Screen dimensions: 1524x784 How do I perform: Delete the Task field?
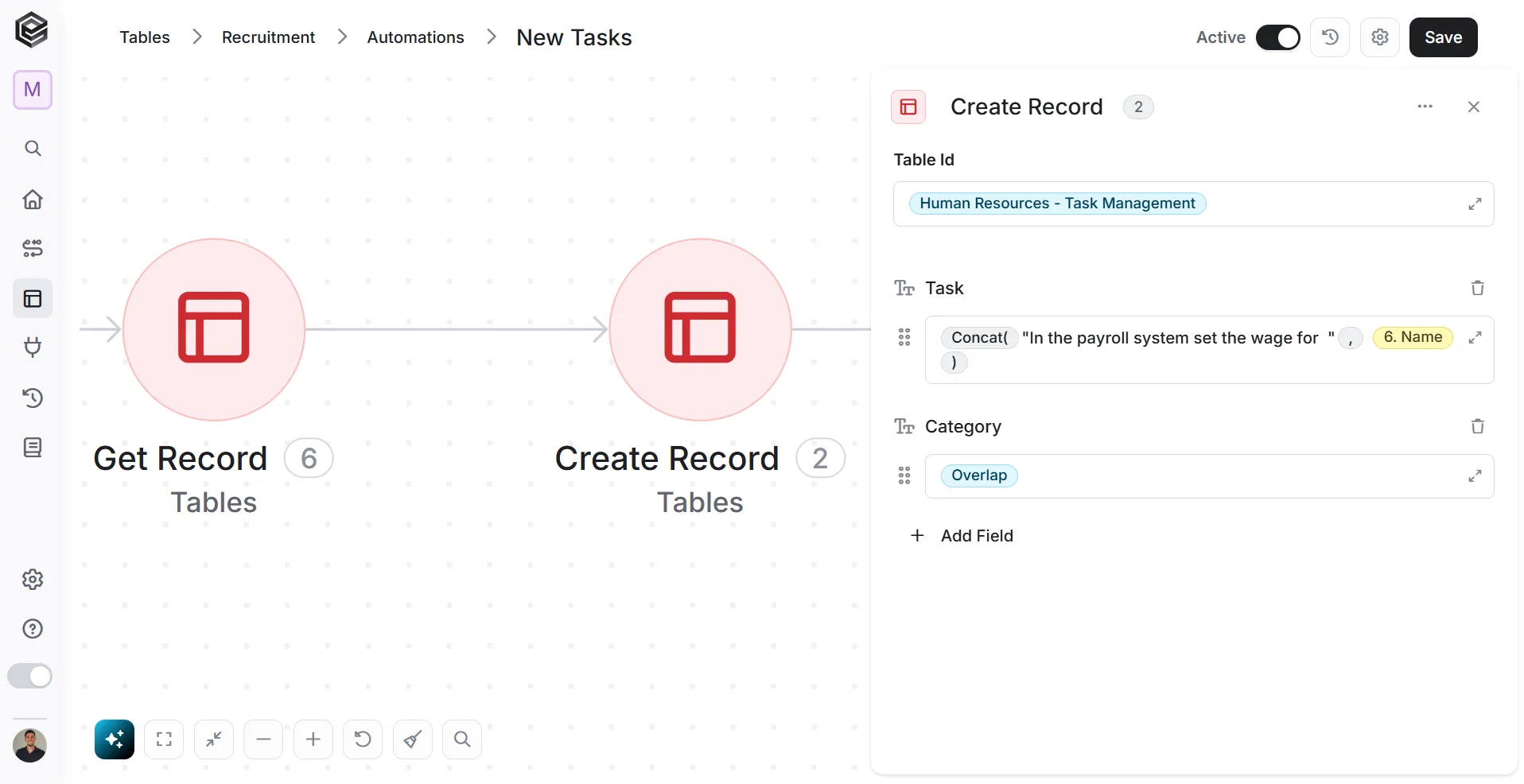point(1477,288)
